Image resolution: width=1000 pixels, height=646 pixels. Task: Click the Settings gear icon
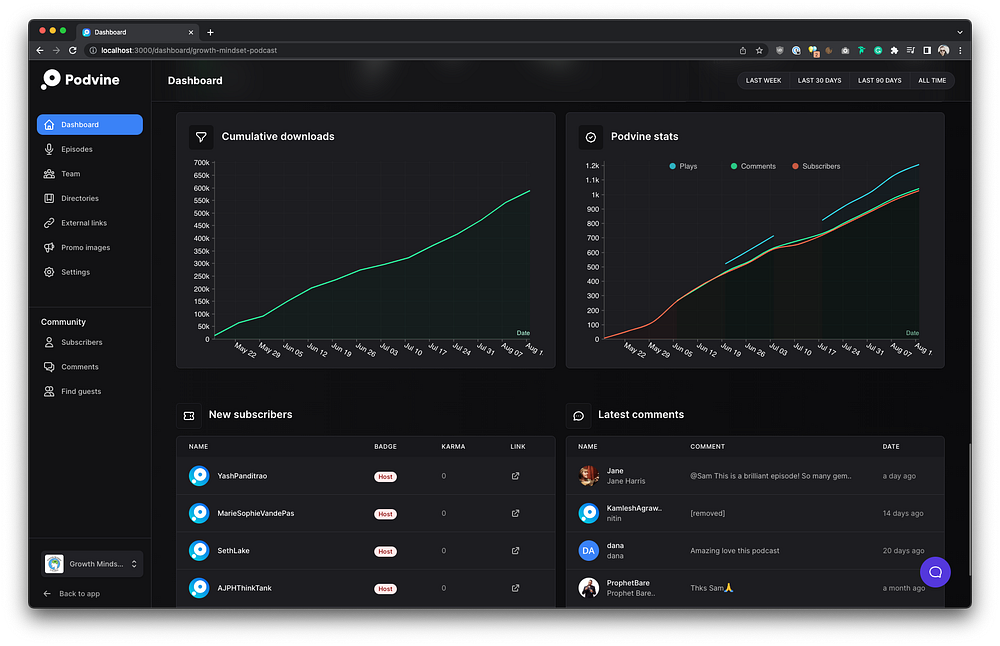click(x=49, y=272)
